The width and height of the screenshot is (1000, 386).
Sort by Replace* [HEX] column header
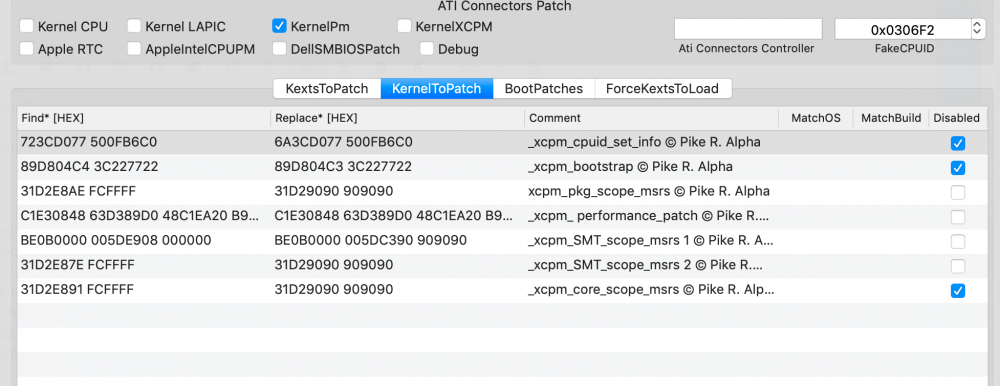point(397,118)
